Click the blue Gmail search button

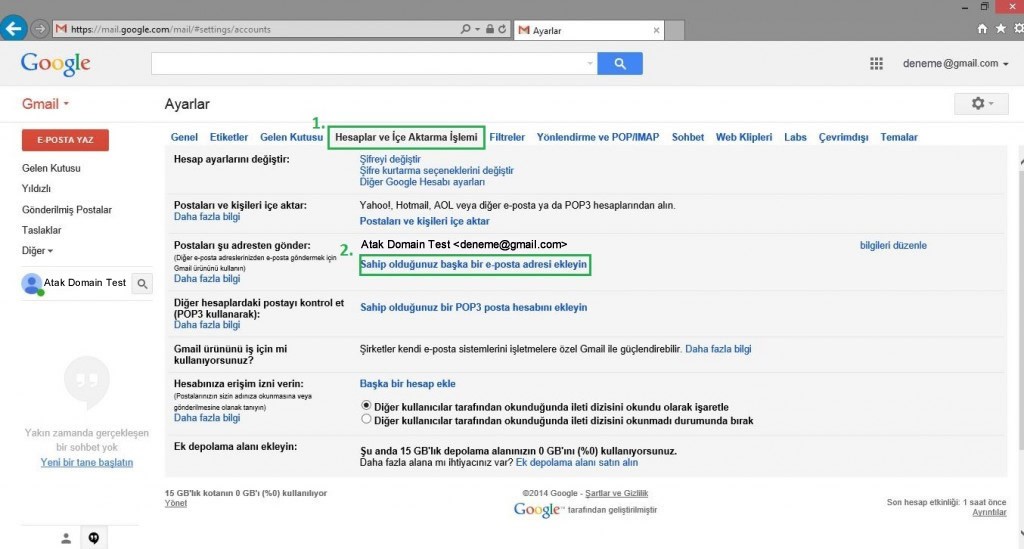point(620,63)
